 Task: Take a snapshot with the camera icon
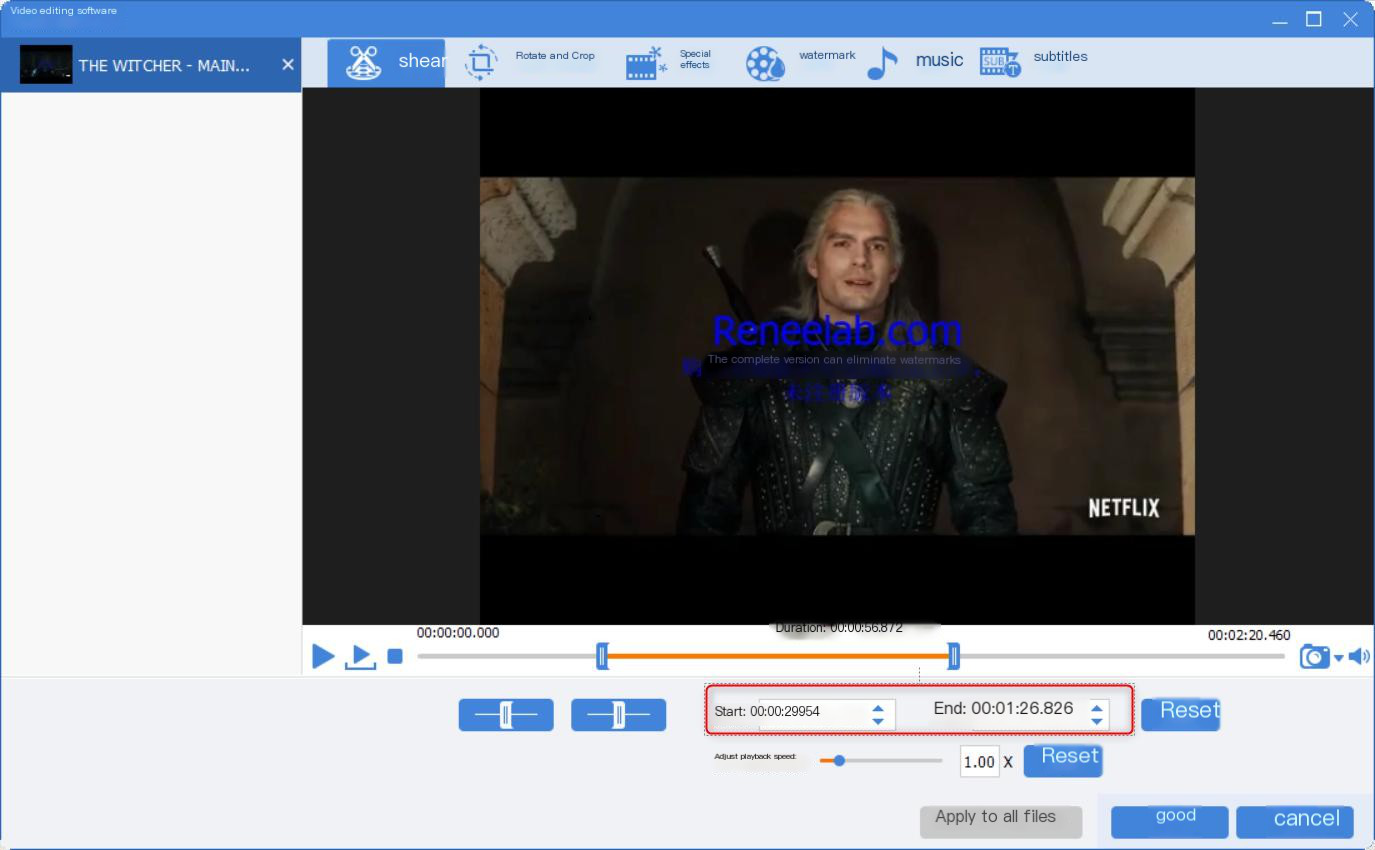click(1314, 657)
